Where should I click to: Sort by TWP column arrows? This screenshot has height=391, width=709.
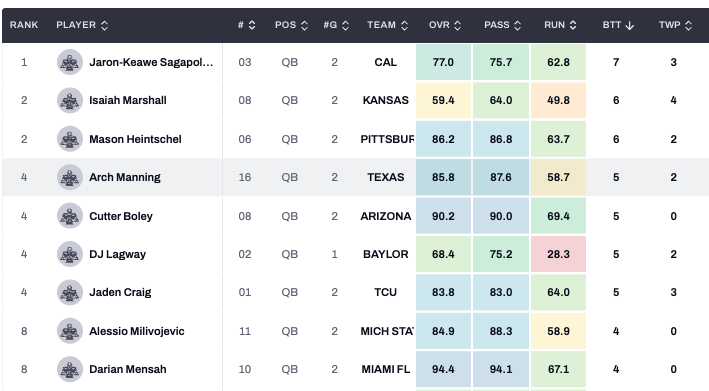688,25
